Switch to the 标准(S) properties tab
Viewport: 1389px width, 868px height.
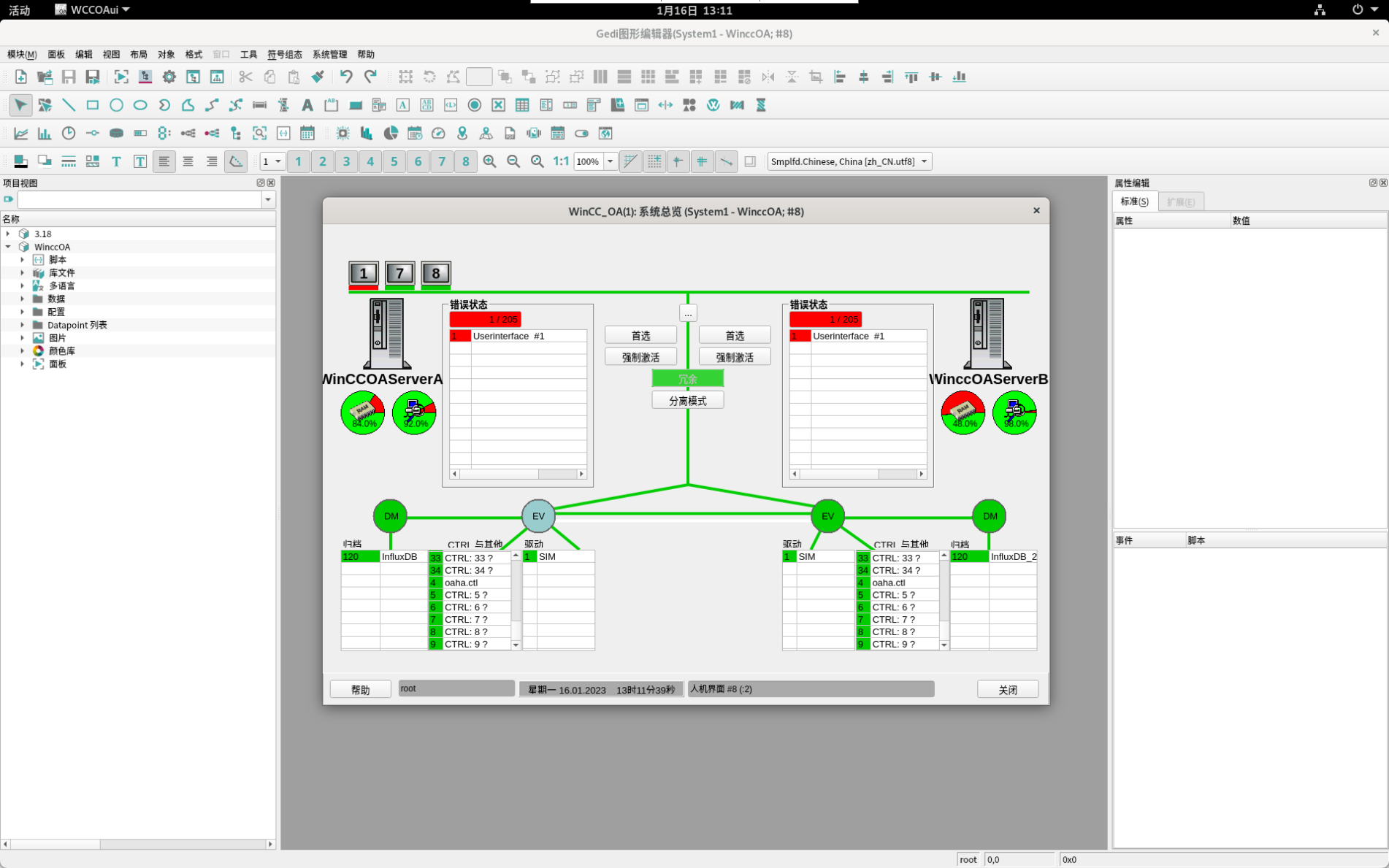point(1134,201)
